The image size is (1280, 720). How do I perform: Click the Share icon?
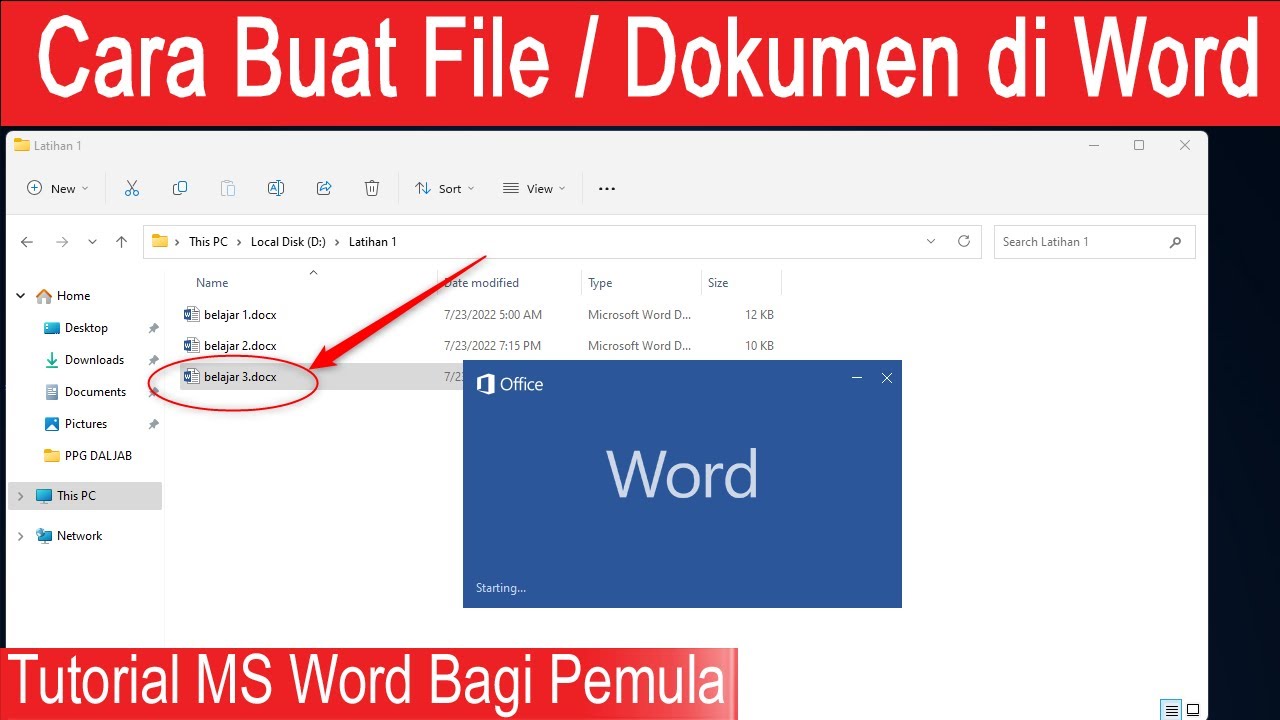pyautogui.click(x=324, y=188)
